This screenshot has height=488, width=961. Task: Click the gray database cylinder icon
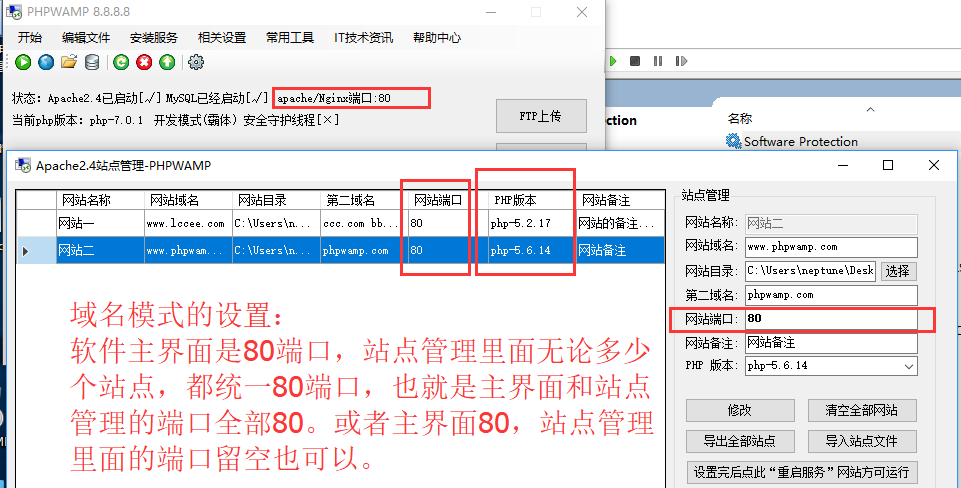92,62
